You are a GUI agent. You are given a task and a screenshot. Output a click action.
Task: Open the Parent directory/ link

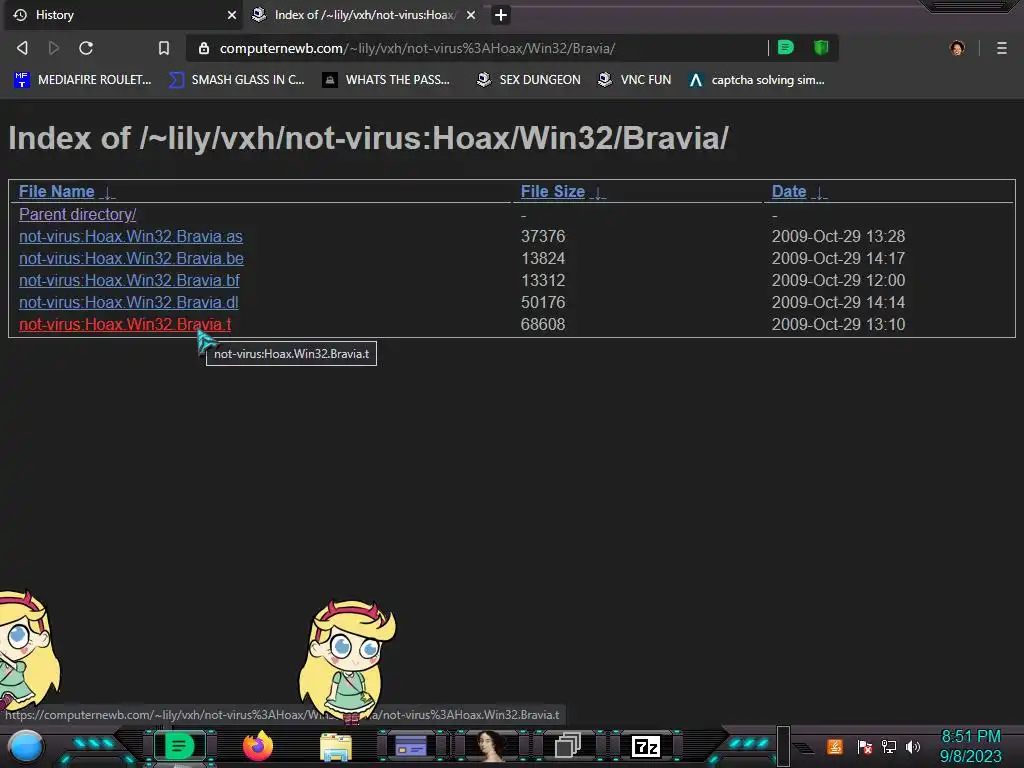78,214
